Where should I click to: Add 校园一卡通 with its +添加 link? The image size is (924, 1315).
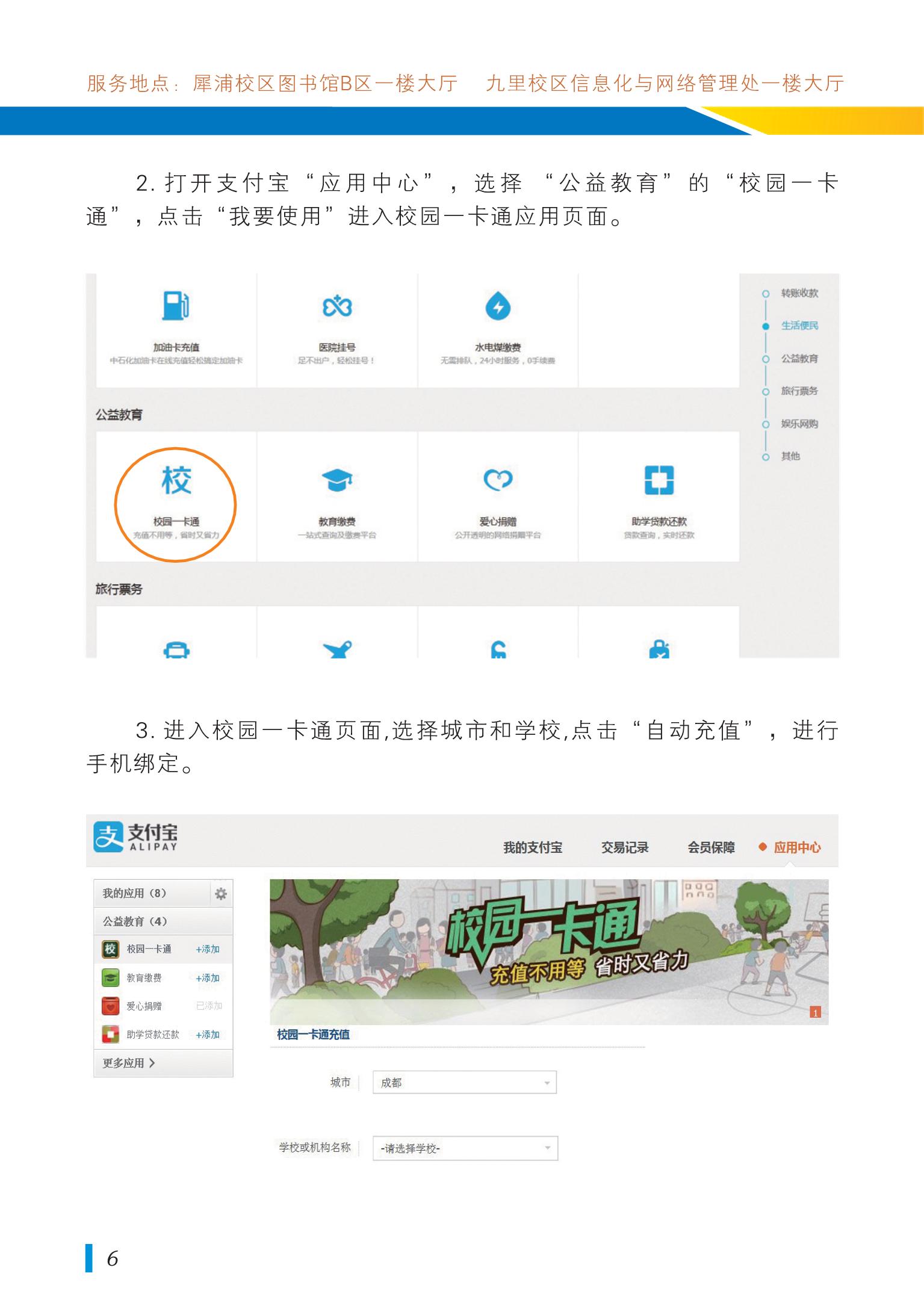207,949
